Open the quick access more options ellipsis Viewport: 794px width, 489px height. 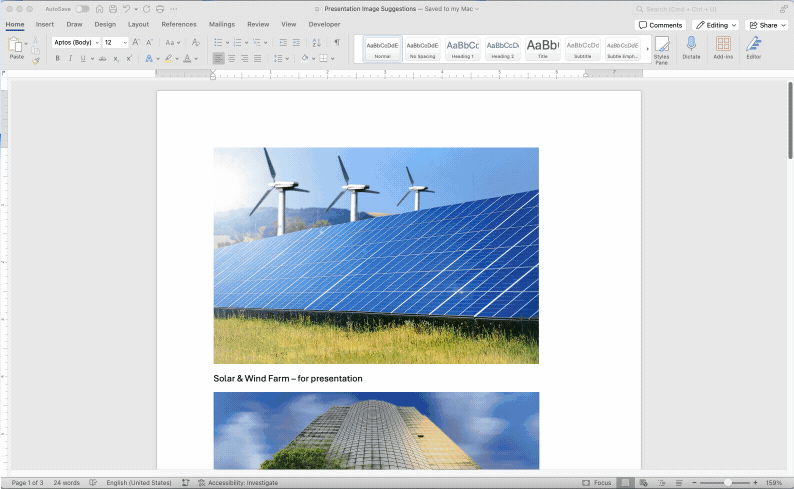(x=174, y=9)
